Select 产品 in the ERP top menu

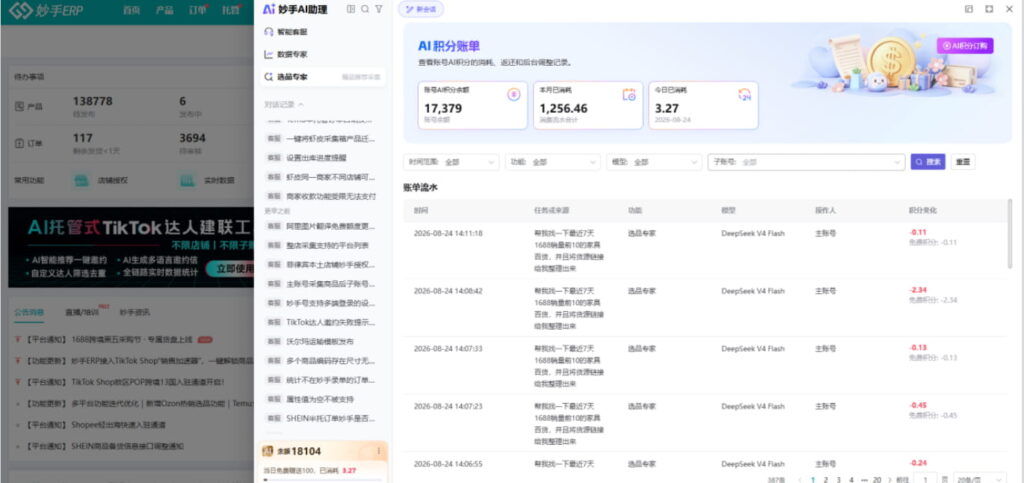[165, 10]
